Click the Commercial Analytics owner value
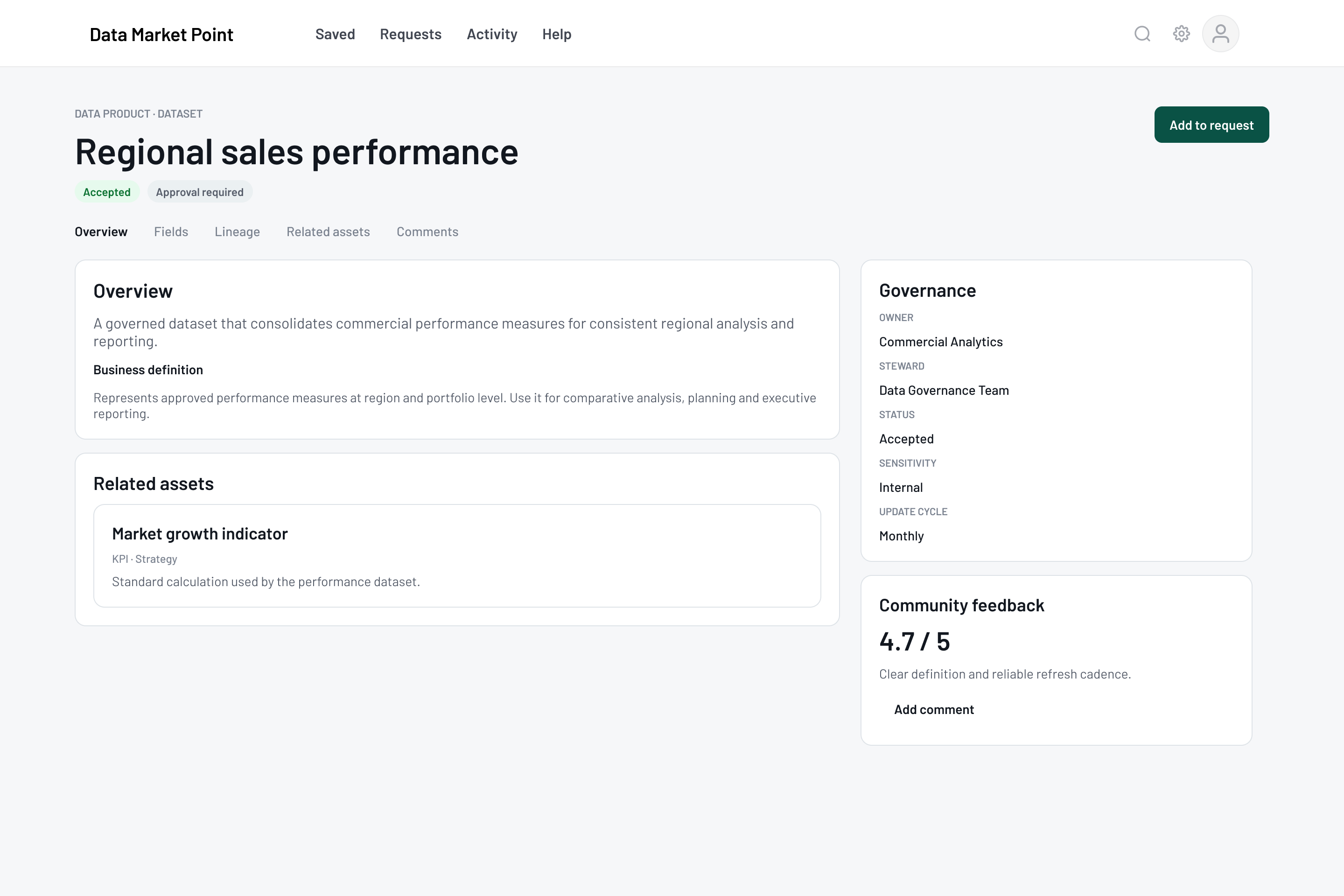1344x896 pixels. tap(941, 342)
